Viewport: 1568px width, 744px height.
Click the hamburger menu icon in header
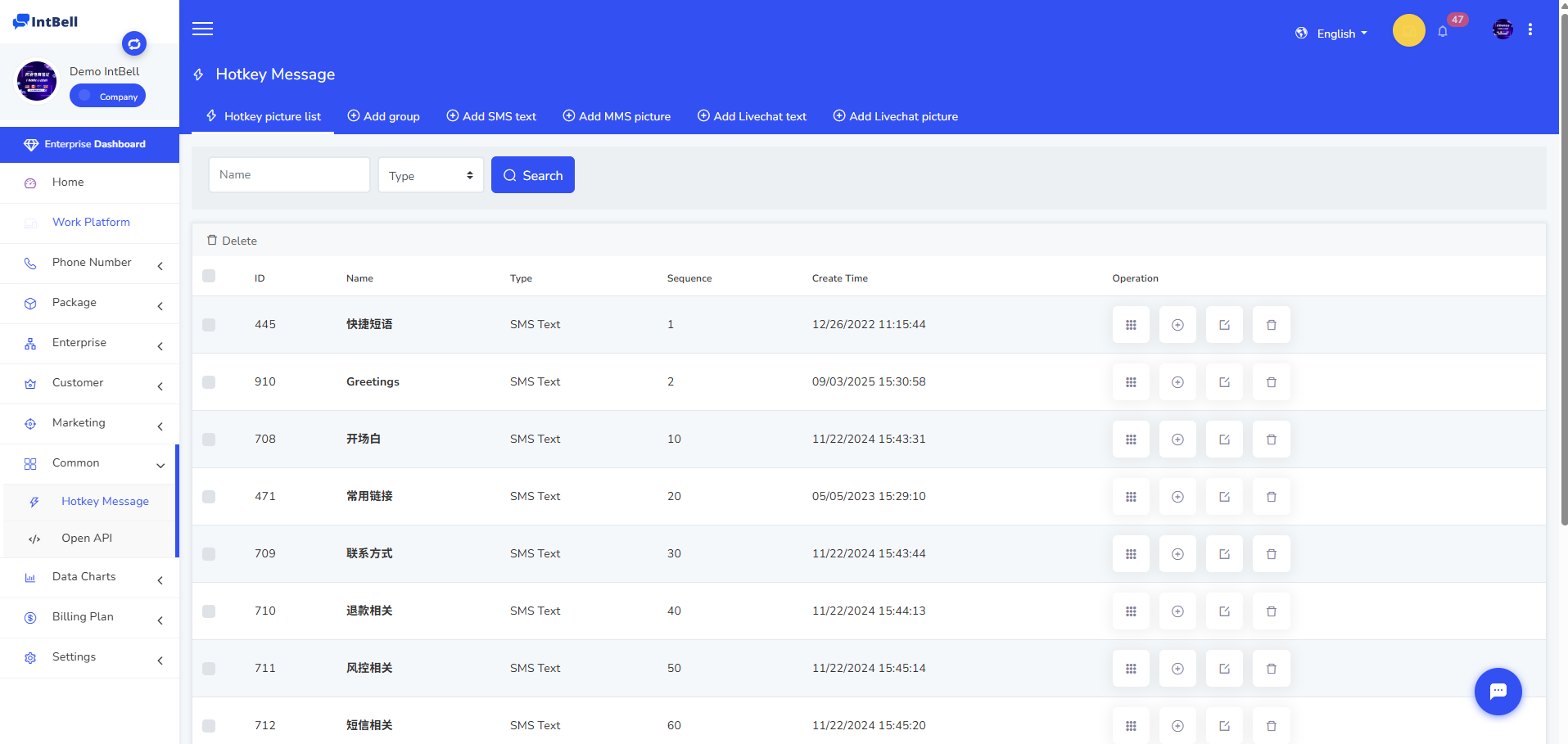point(202,29)
